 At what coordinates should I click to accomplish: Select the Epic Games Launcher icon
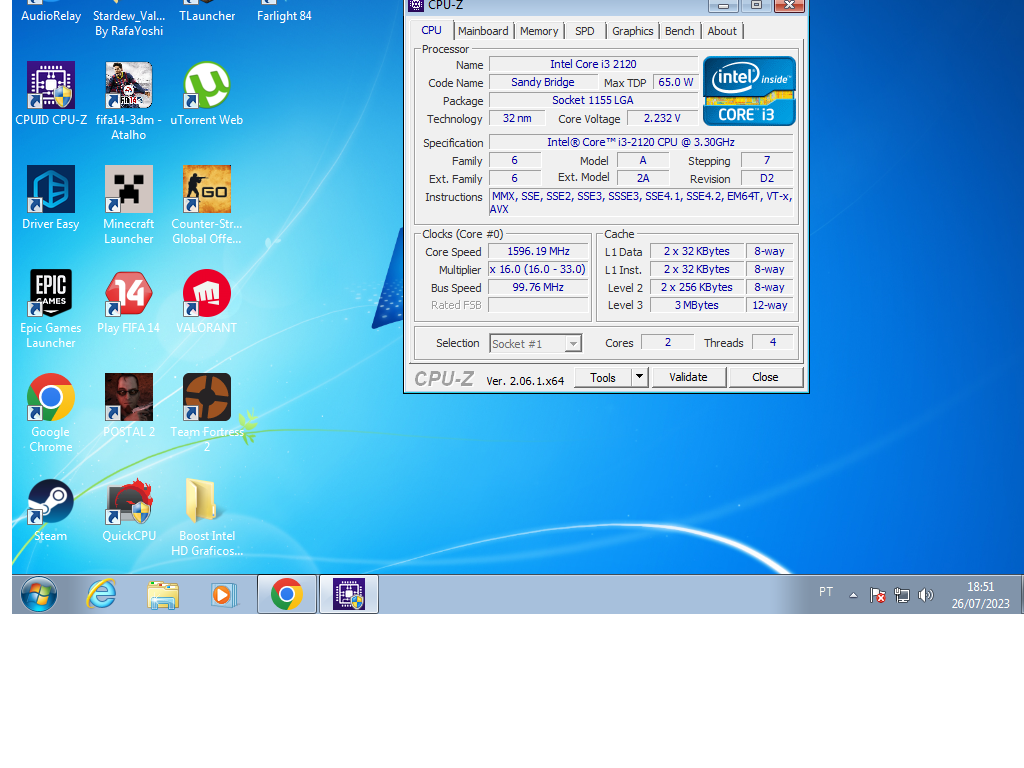click(51, 309)
